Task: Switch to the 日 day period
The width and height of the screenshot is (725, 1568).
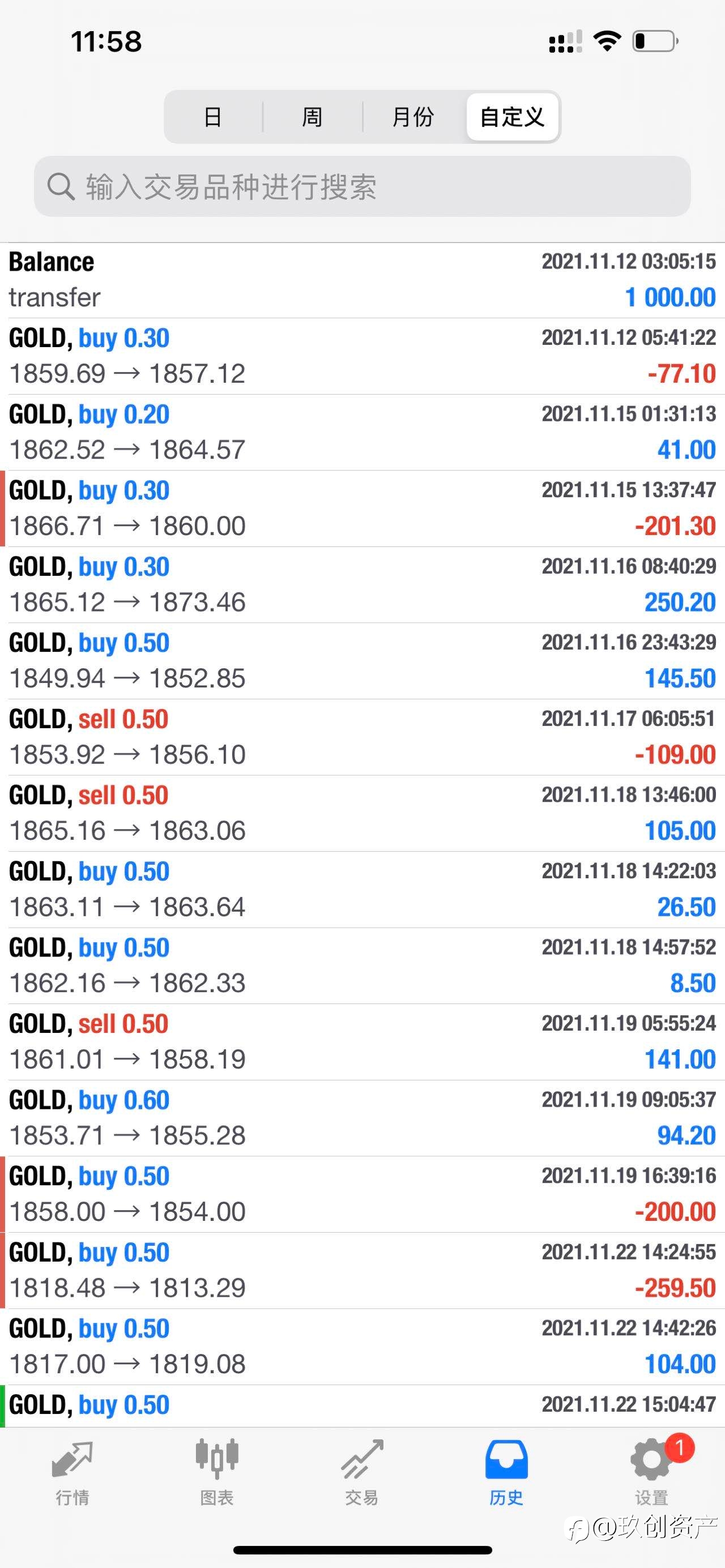Action: (x=213, y=117)
